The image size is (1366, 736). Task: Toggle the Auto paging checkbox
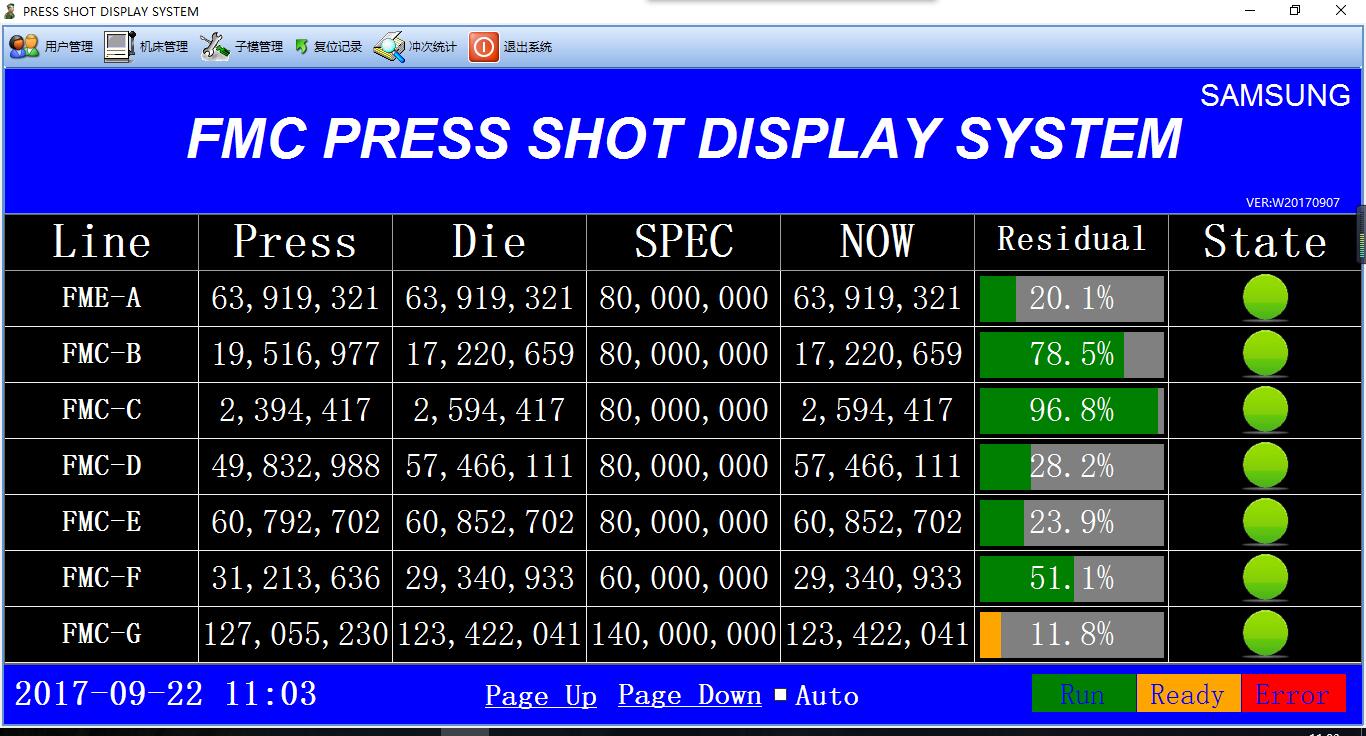[x=781, y=695]
